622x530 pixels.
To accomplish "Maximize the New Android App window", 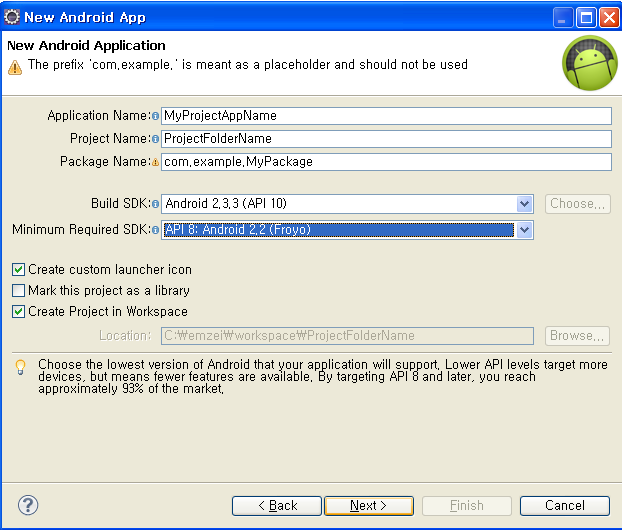I will pos(586,18).
